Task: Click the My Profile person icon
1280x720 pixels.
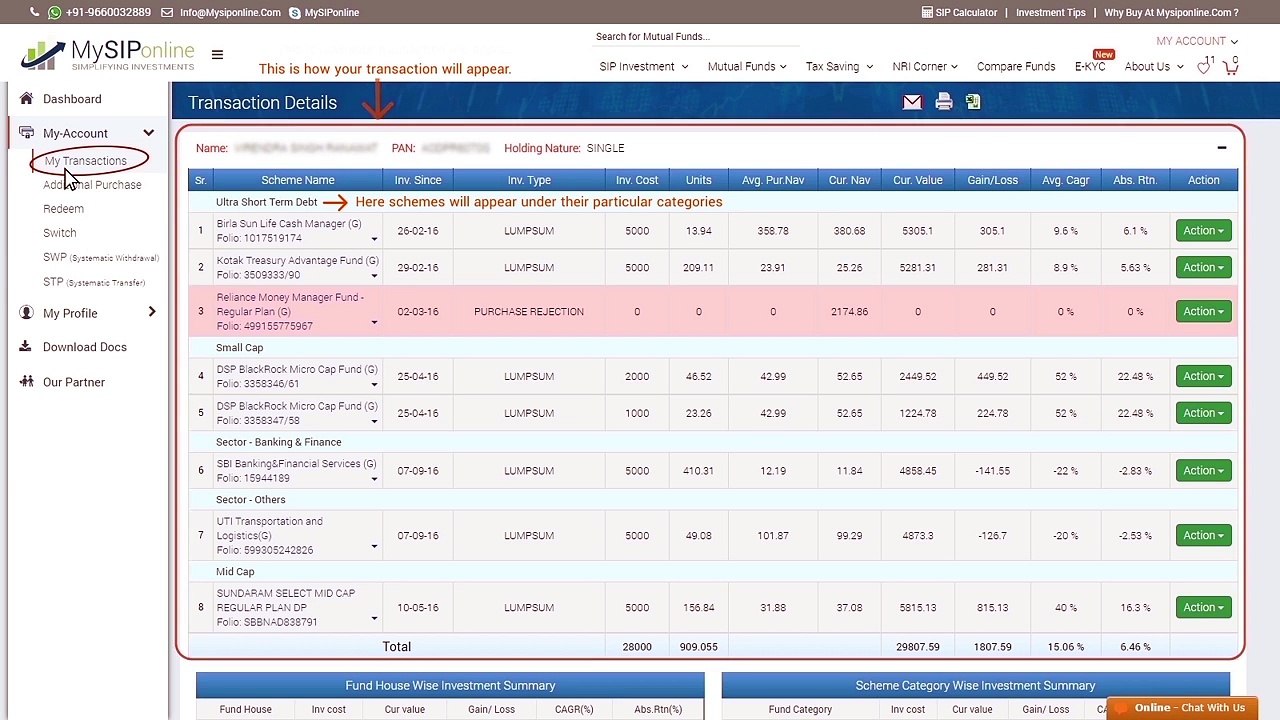Action: (x=26, y=312)
